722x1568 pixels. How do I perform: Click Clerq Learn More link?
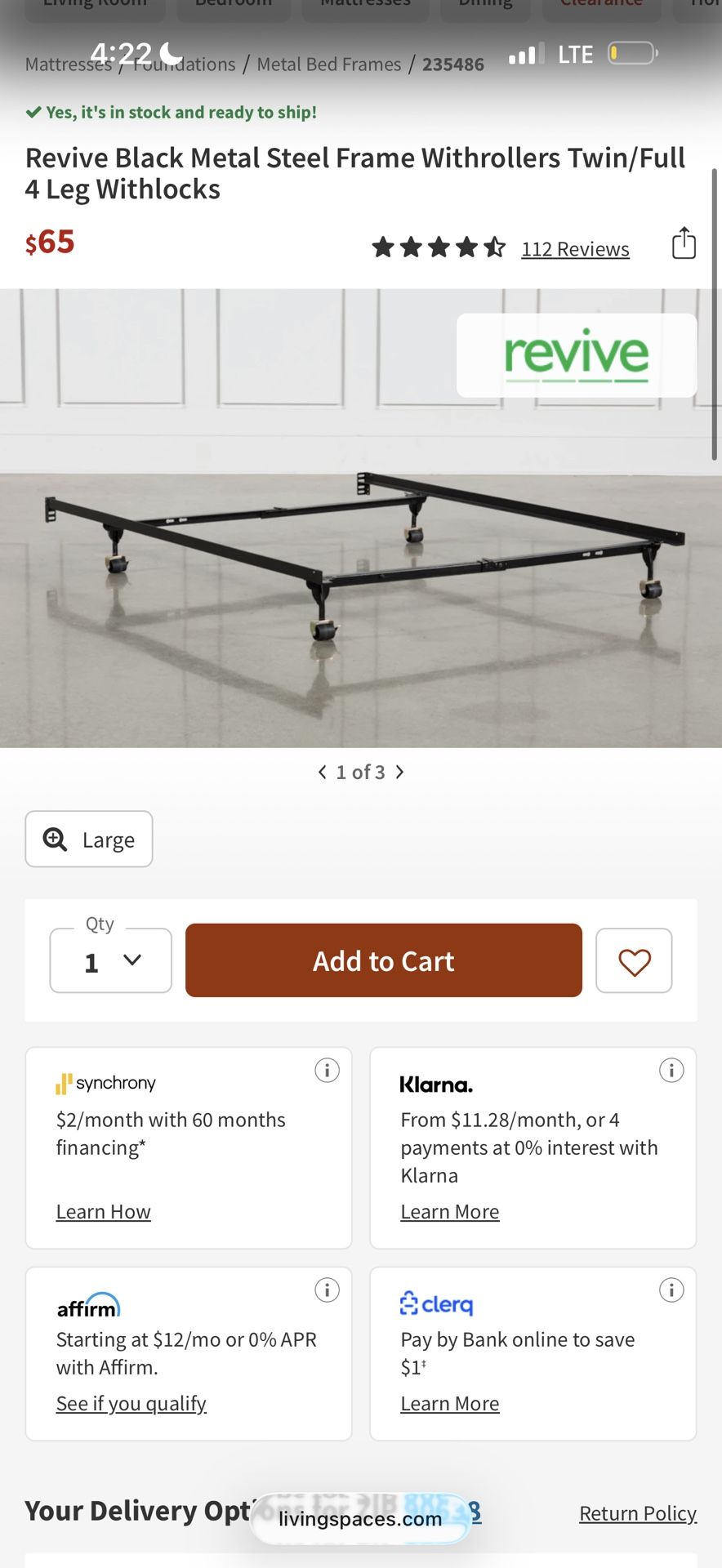pyautogui.click(x=450, y=1404)
